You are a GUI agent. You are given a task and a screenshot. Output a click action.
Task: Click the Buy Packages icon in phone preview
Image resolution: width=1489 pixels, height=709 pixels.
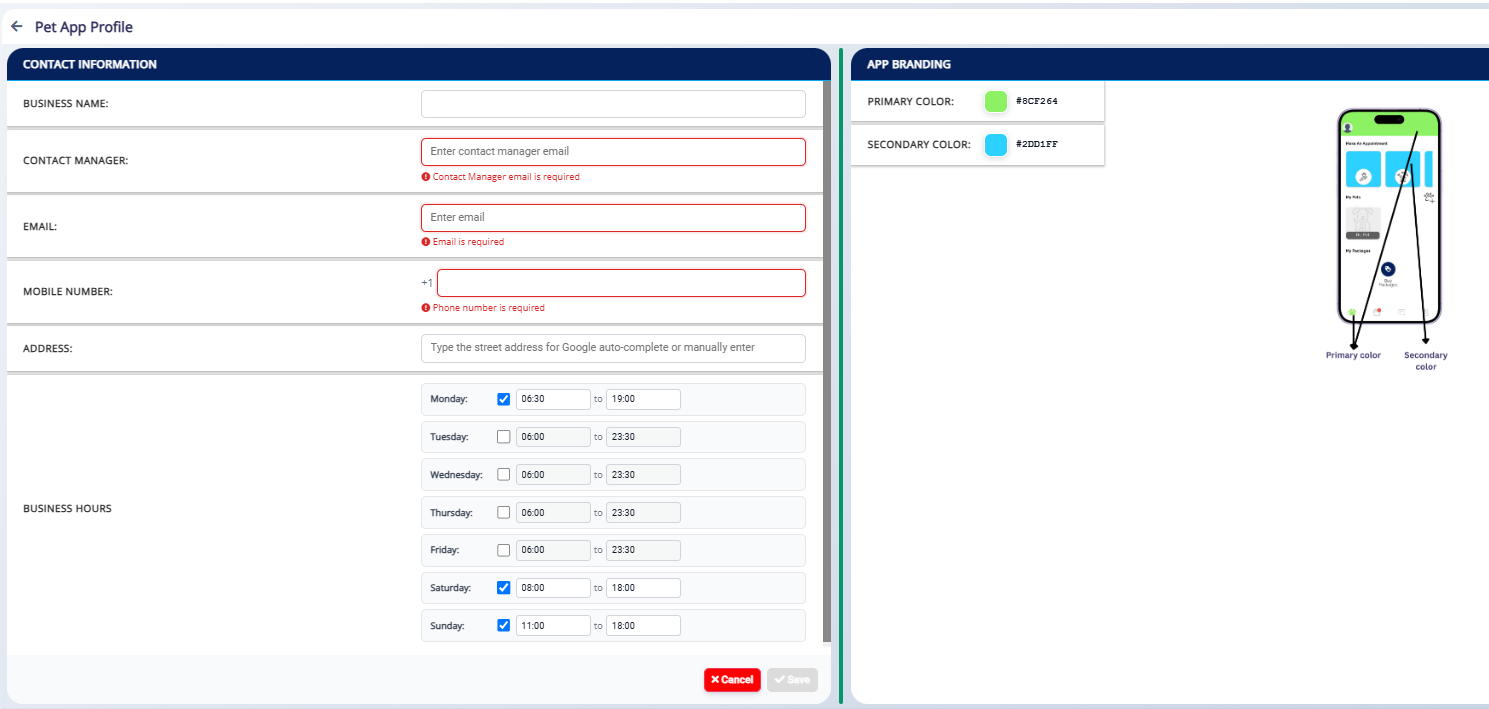tap(1388, 269)
